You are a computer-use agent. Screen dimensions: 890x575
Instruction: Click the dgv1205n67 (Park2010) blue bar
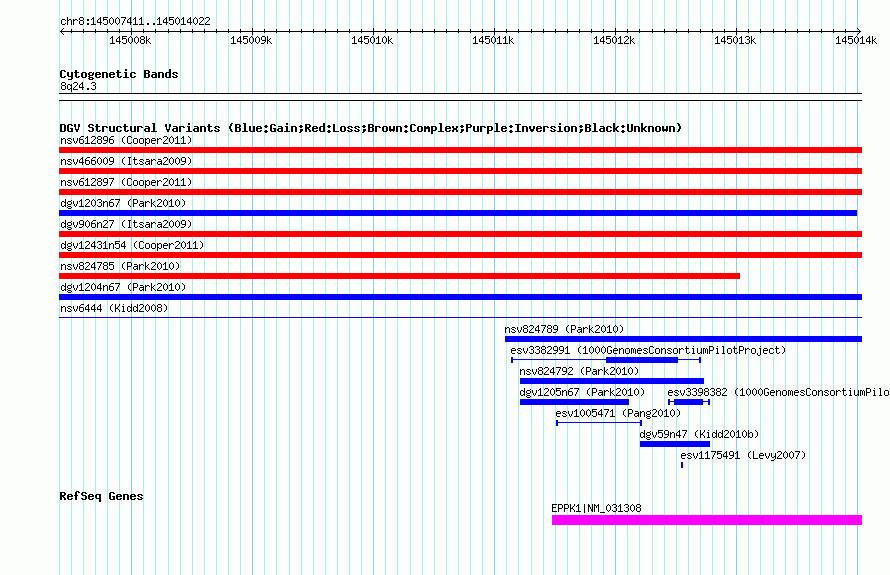point(574,402)
